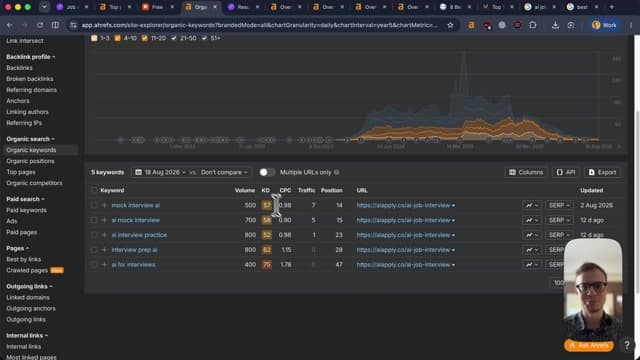Click the Columns button

pyautogui.click(x=526, y=172)
